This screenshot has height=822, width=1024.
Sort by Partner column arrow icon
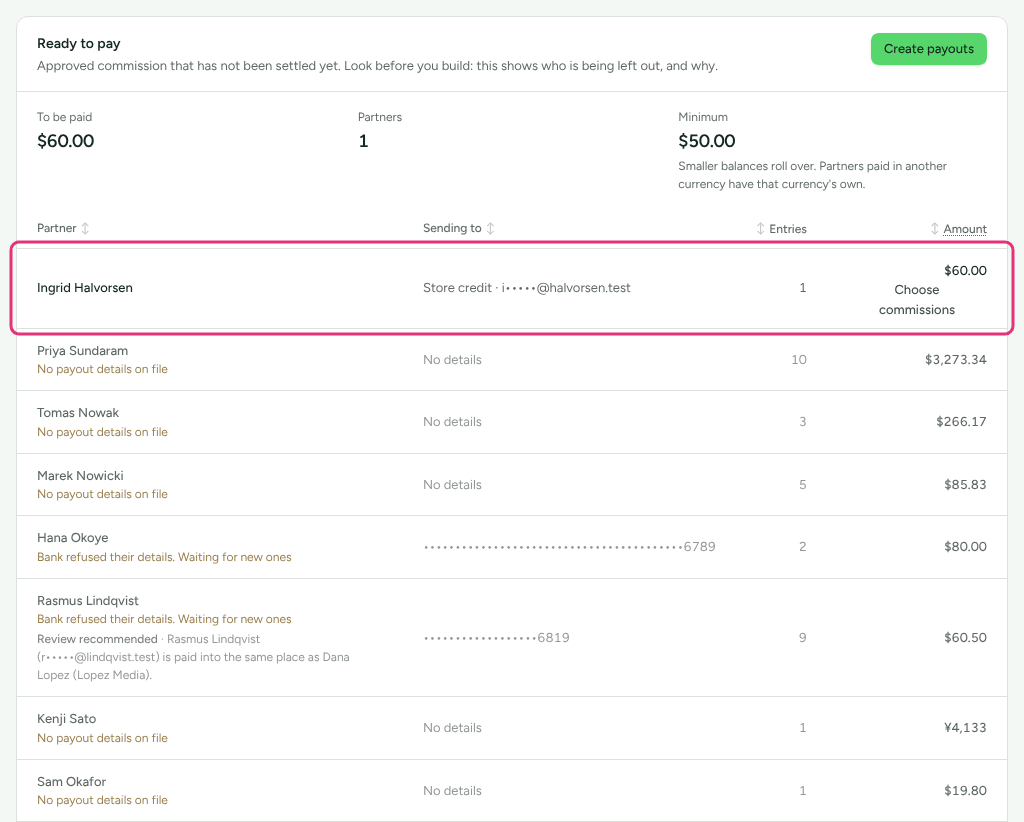(85, 229)
